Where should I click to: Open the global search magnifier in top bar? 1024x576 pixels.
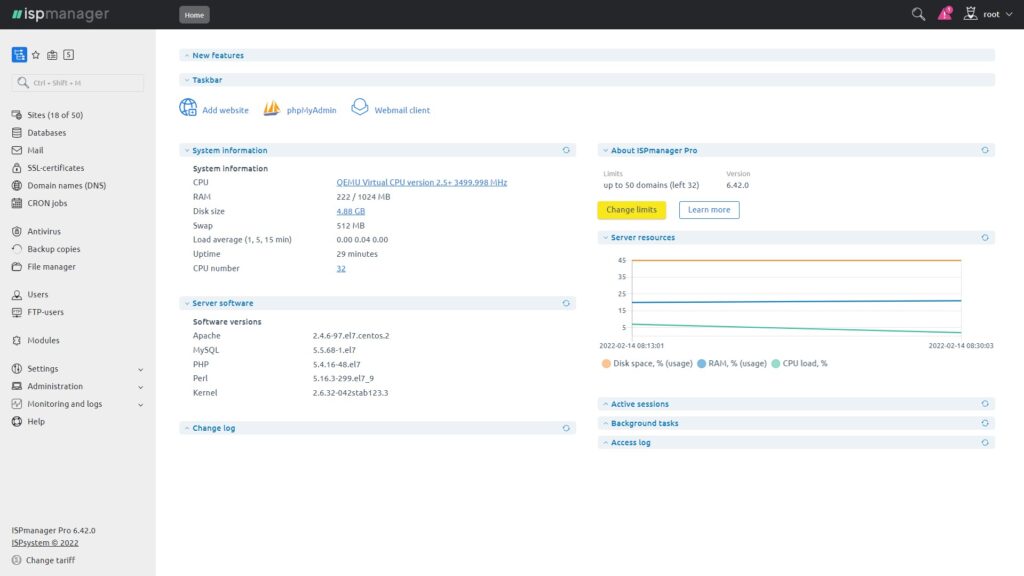tap(918, 14)
